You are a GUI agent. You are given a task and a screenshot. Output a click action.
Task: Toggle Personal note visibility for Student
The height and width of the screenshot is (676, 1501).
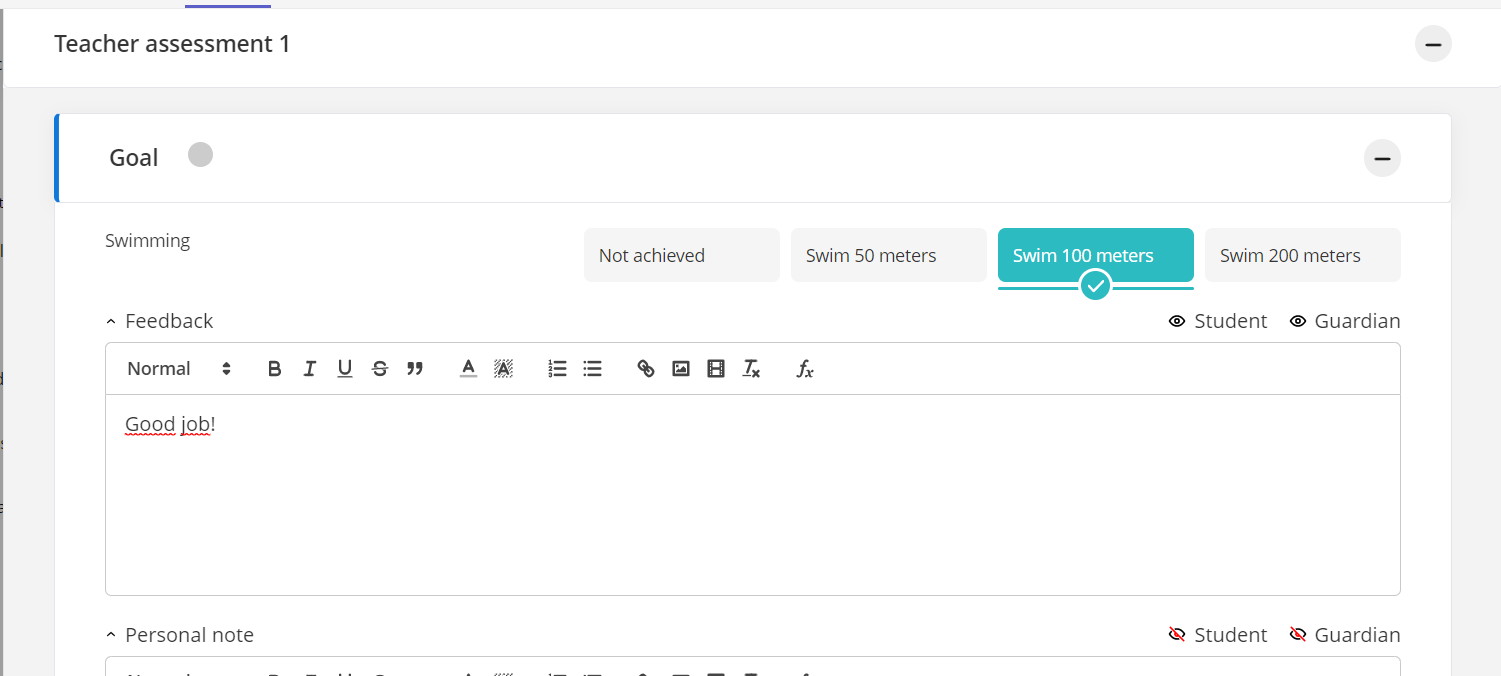pyautogui.click(x=1218, y=635)
